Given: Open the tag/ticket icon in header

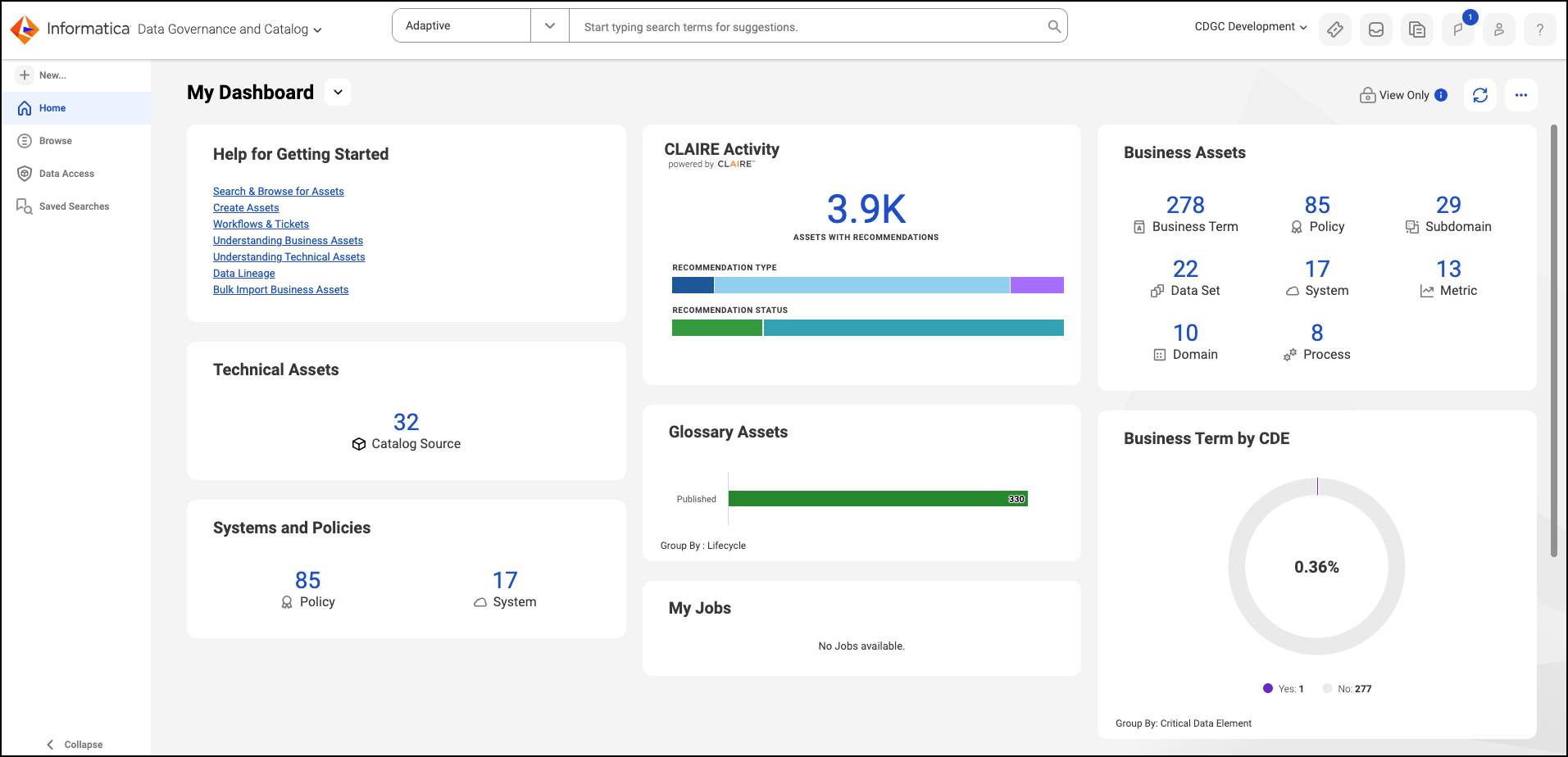Looking at the screenshot, I should (x=1335, y=29).
